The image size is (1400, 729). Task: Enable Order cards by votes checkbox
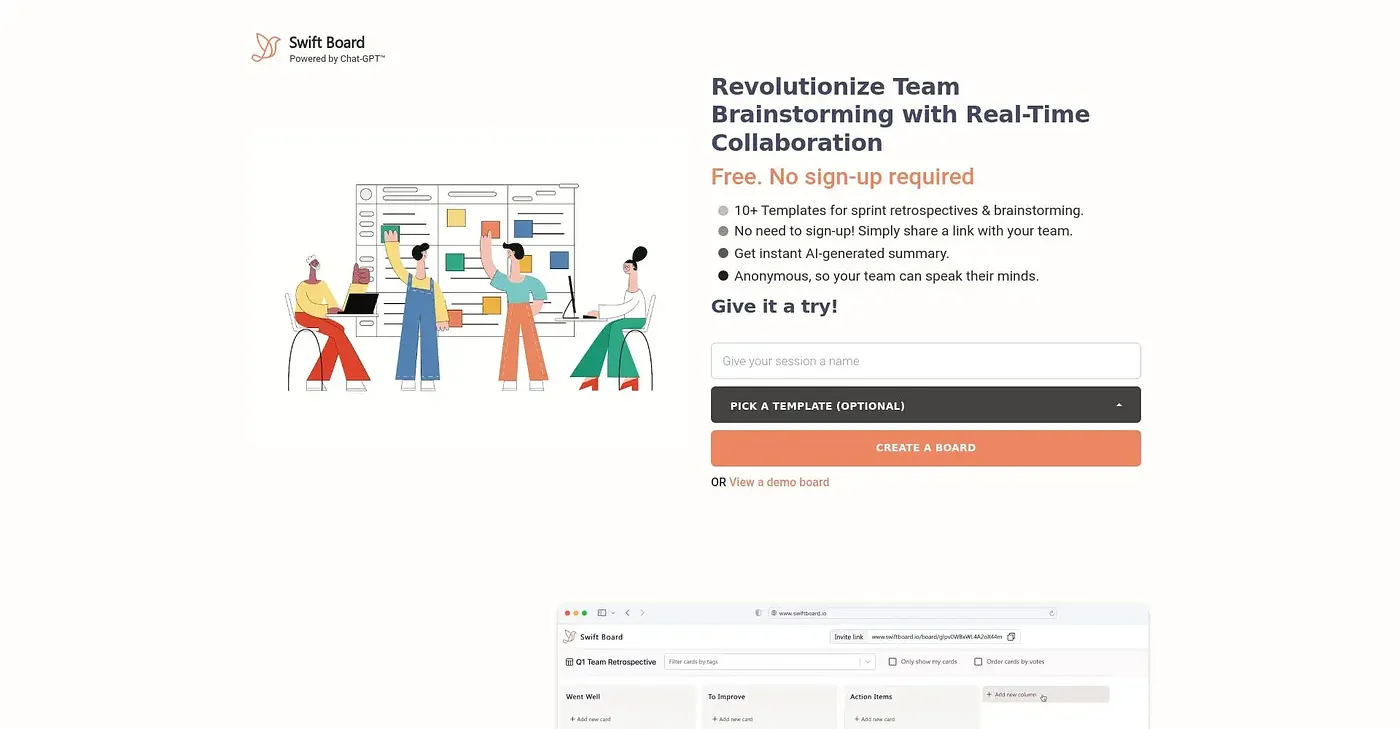(978, 662)
